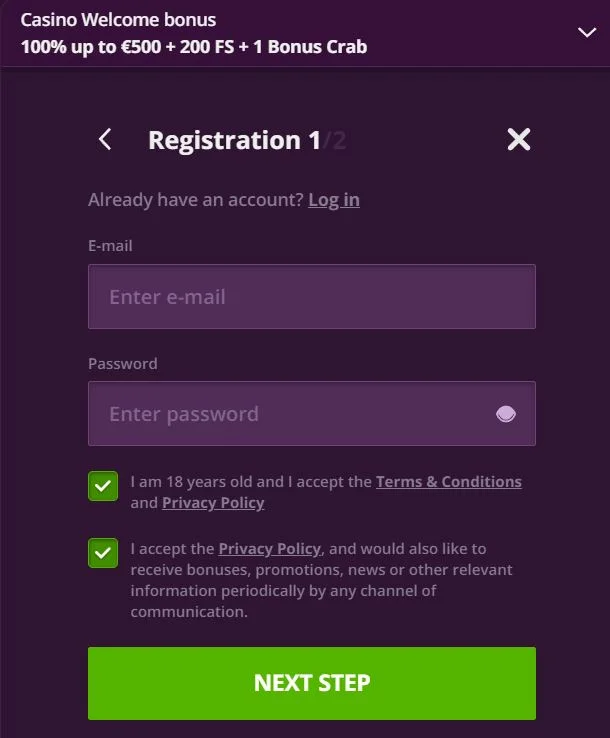The image size is (610, 738).
Task: Uncheck the 18 years old checkbox
Action: point(103,487)
